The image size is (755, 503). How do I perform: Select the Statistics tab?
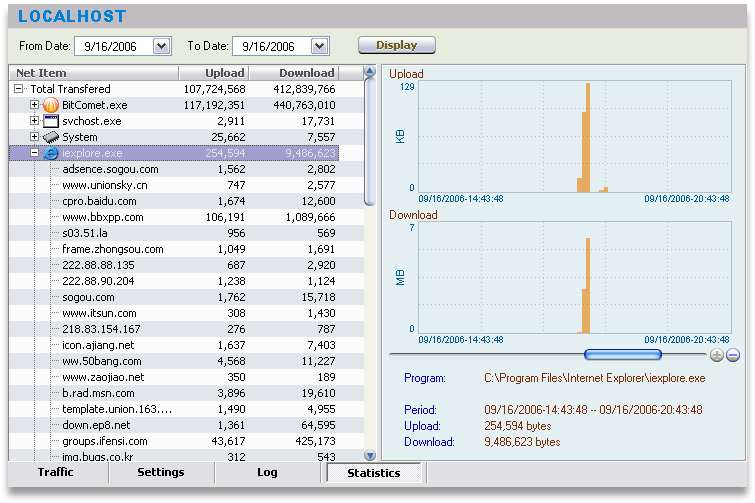[x=374, y=473]
